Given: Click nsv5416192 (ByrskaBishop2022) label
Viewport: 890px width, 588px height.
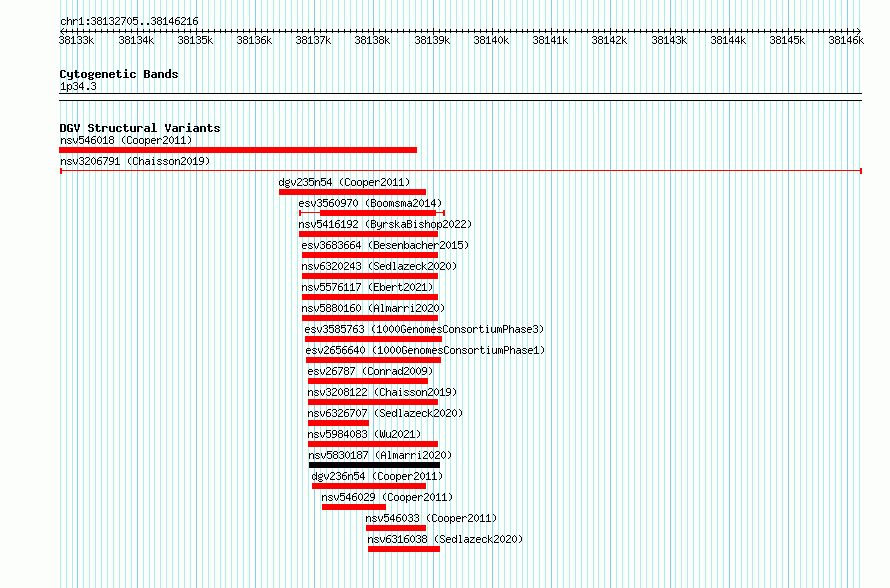Looking at the screenshot, I should click(385, 224).
